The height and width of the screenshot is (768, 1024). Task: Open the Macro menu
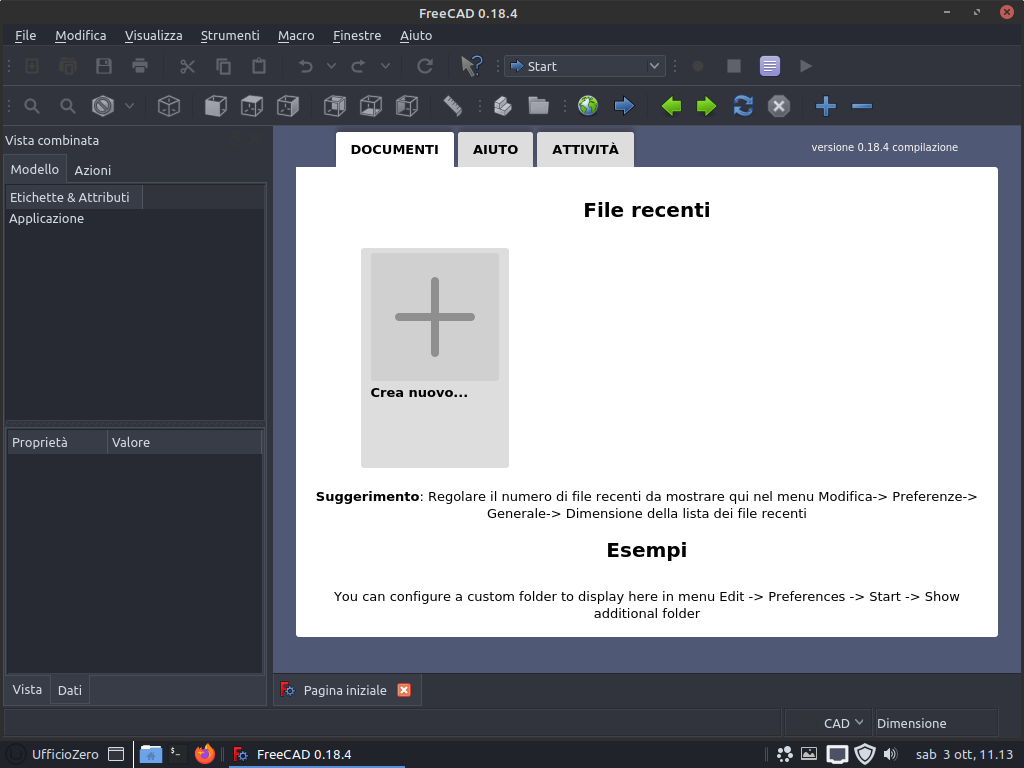tap(296, 35)
